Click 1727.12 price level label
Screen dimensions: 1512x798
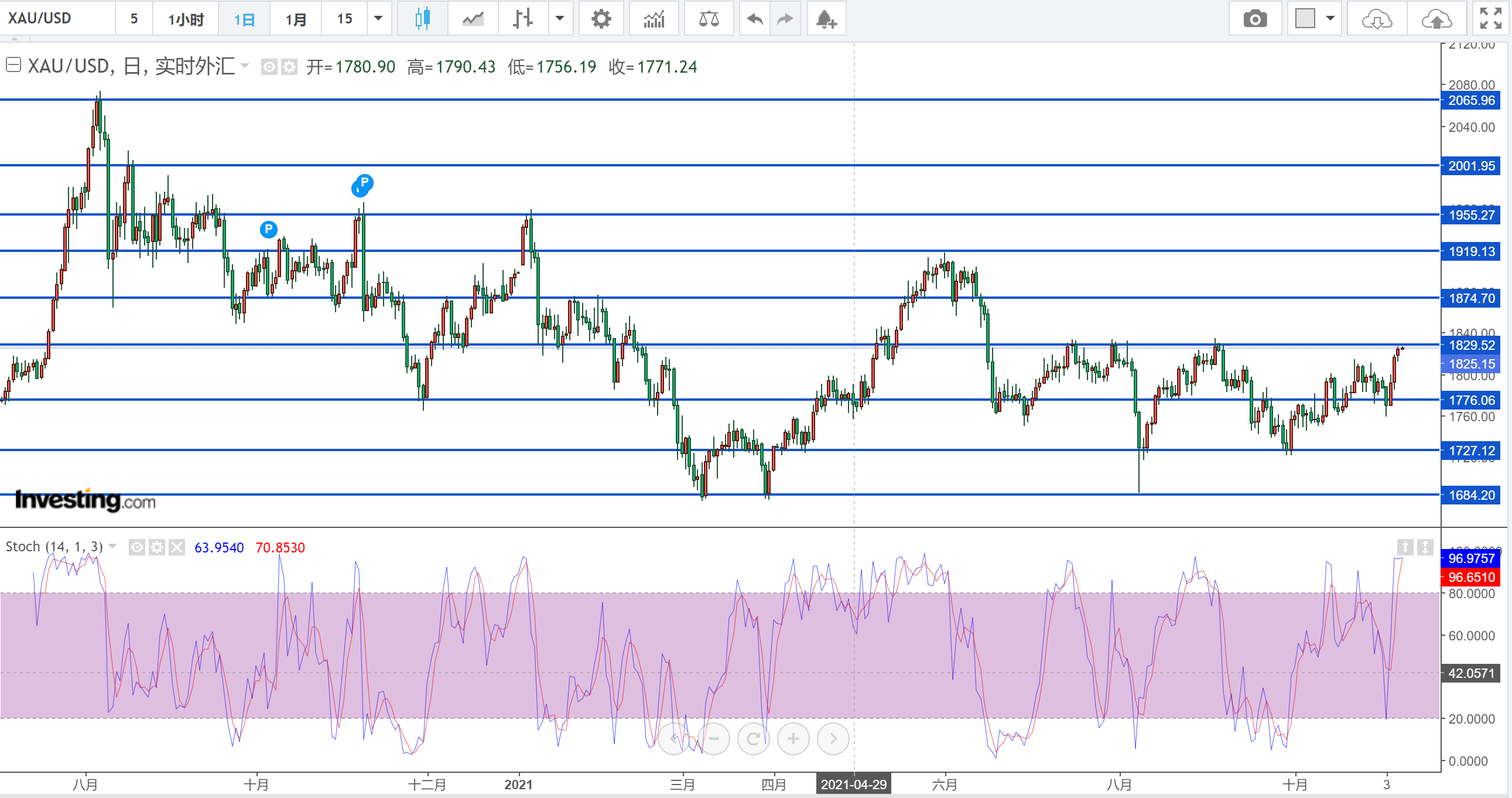[1471, 451]
